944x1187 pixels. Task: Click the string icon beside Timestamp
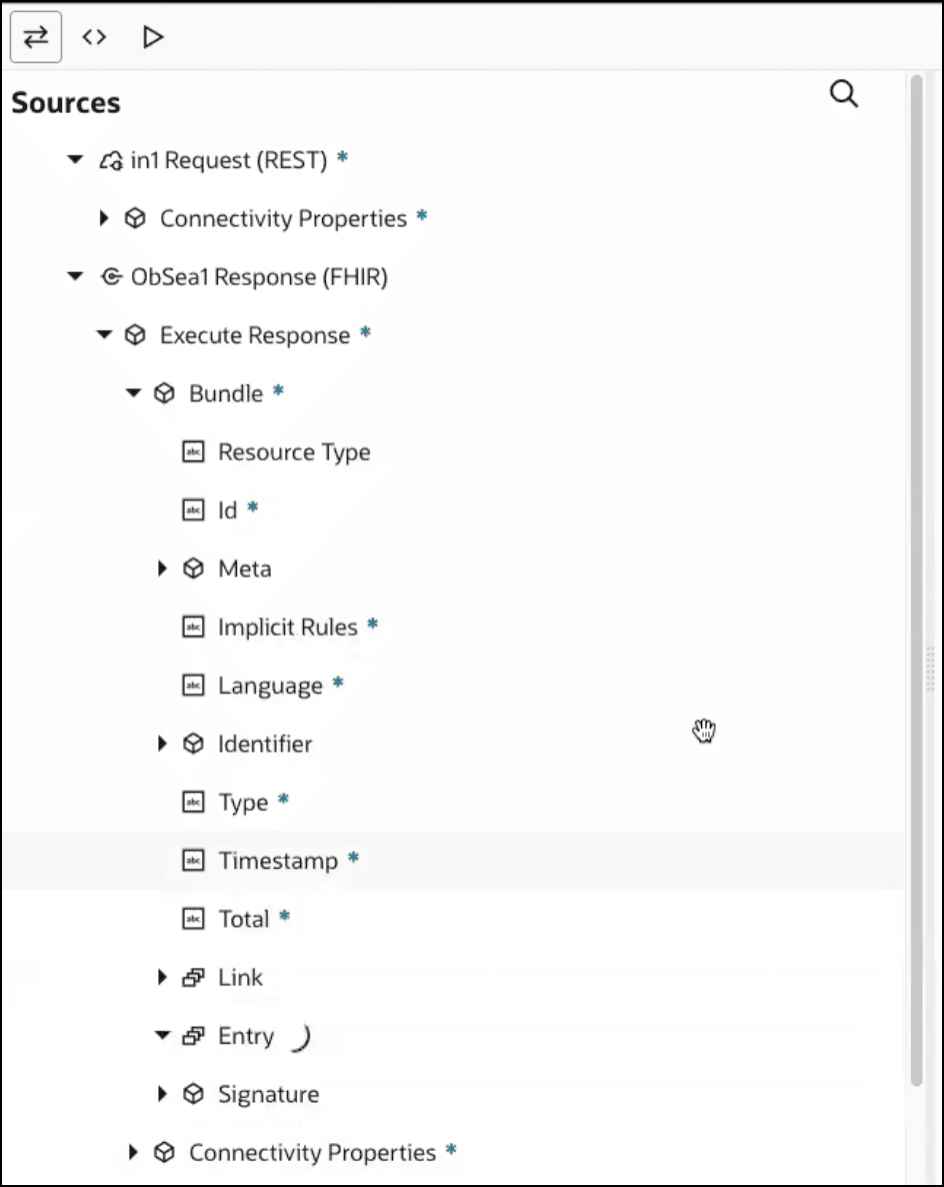coord(193,861)
